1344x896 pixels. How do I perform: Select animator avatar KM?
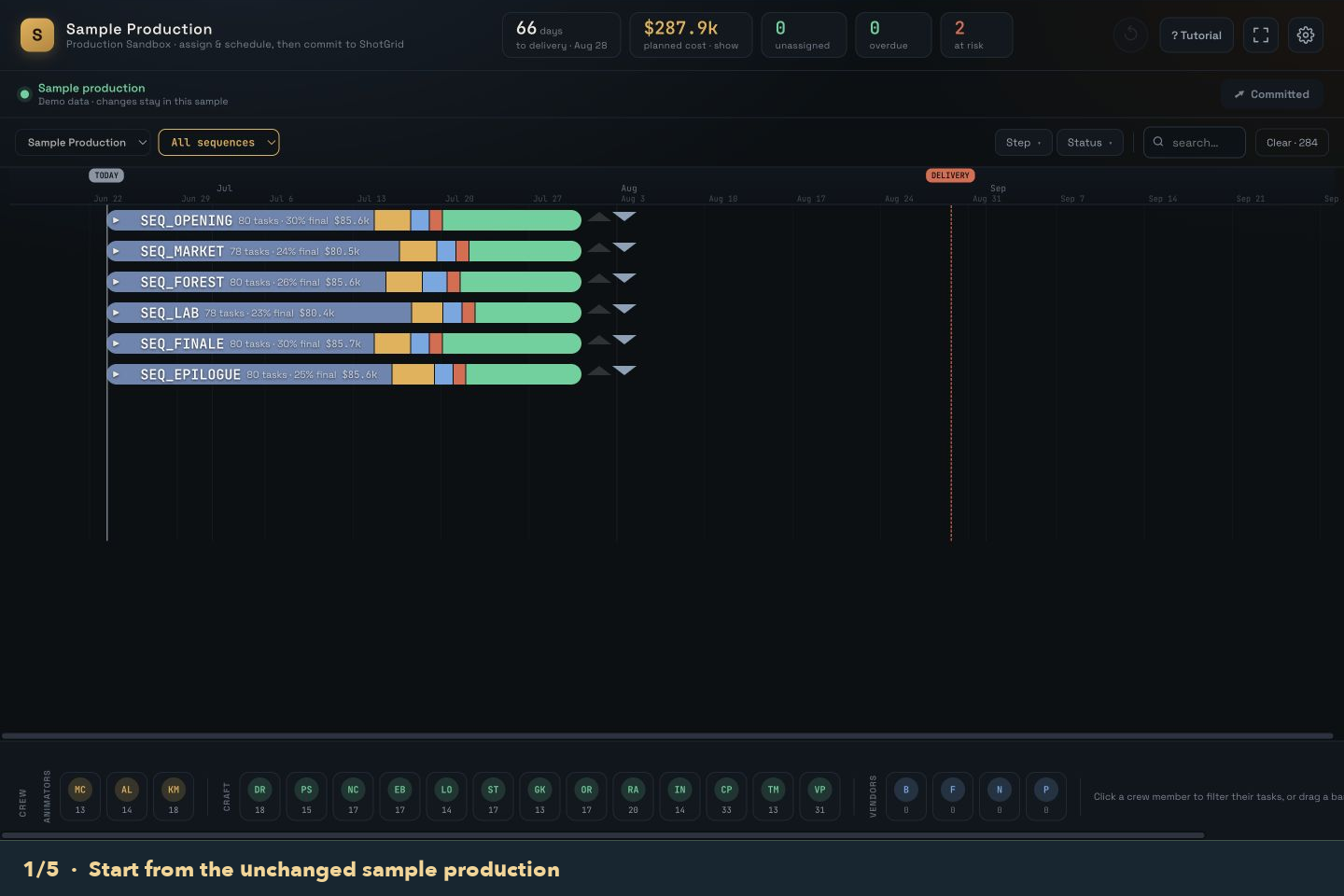point(174,796)
